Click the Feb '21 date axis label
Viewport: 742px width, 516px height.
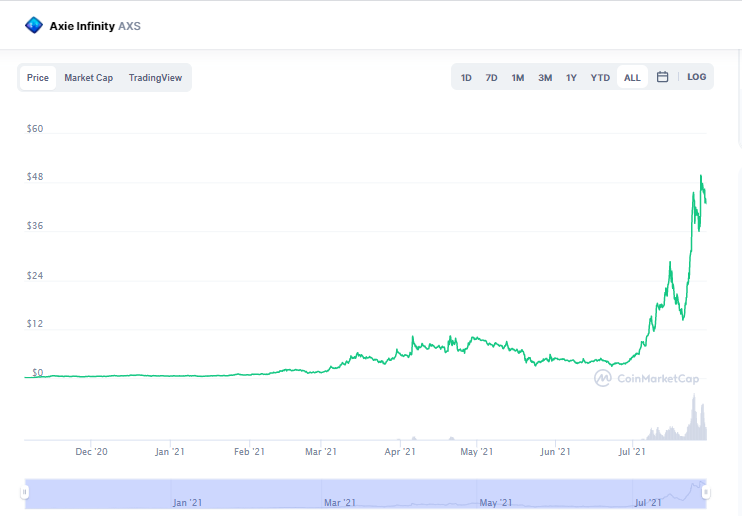[249, 452]
